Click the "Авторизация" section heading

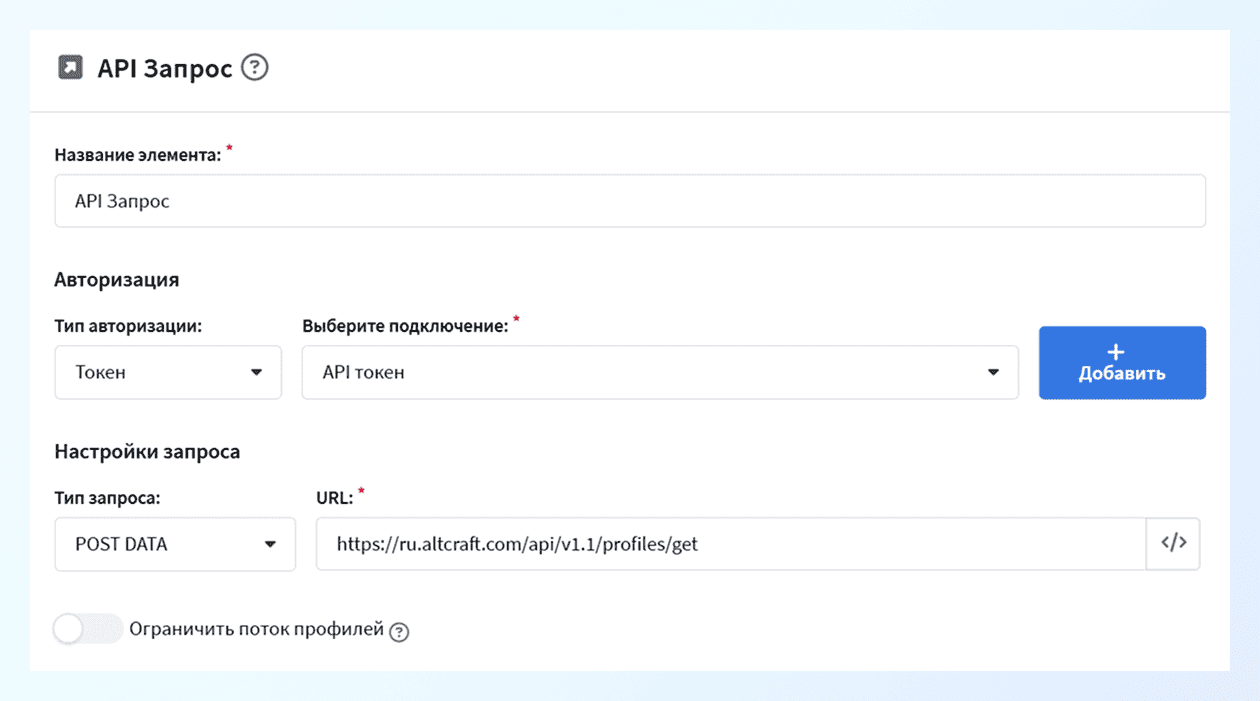coord(116,280)
